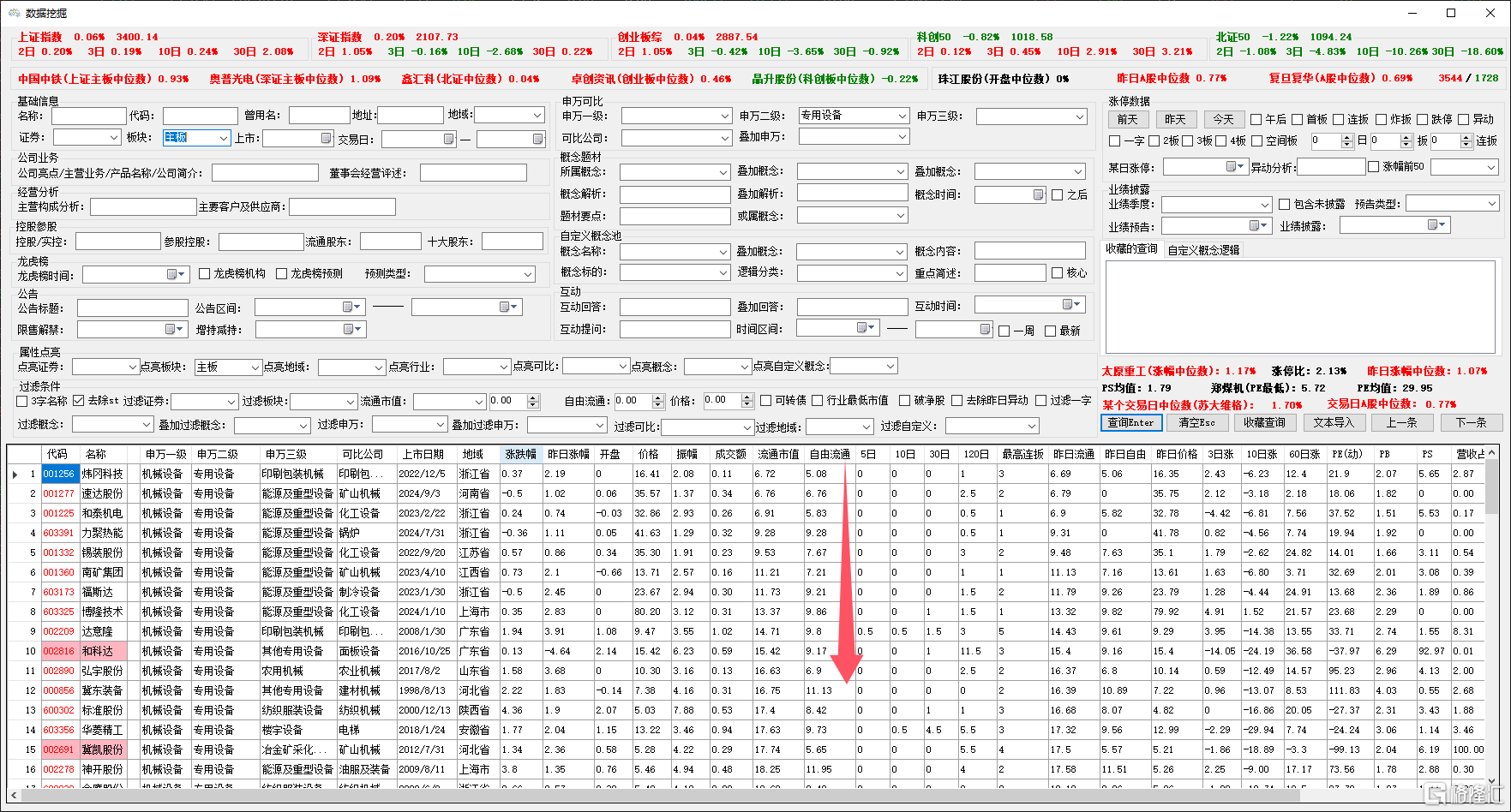Tick the 炸板 checkbox
This screenshot has width=1511, height=812.
coord(1381,119)
